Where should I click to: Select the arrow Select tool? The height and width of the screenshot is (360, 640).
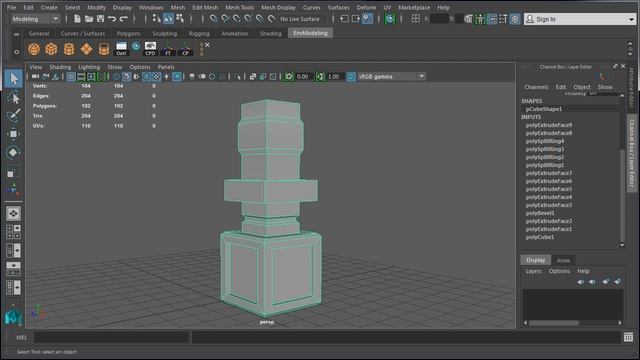13,78
